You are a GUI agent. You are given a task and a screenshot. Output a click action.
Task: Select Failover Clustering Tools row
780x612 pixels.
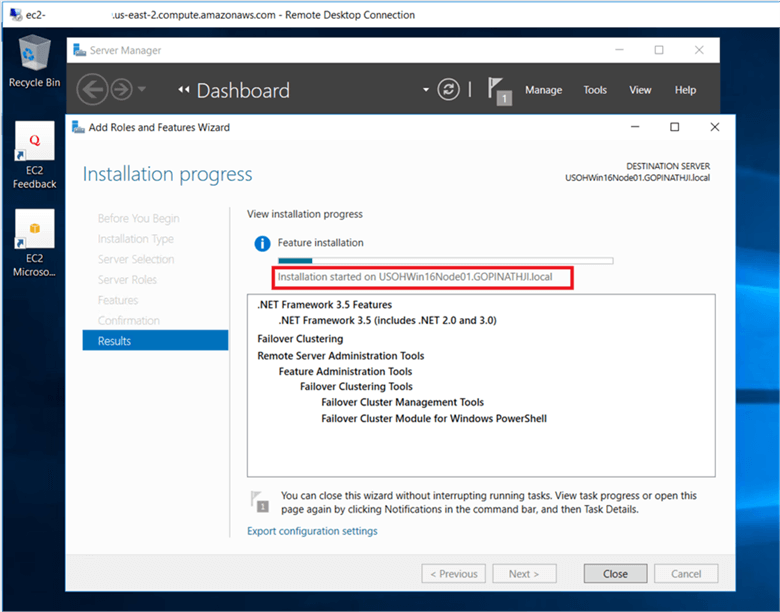point(356,387)
